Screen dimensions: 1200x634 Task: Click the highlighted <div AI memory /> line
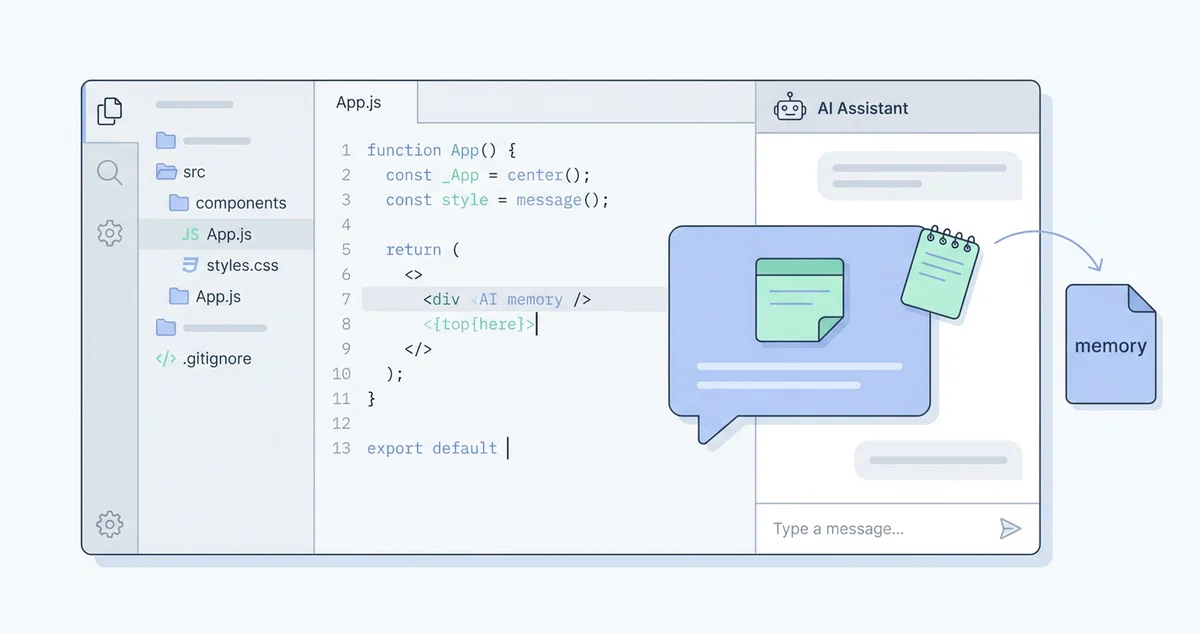(x=514, y=299)
